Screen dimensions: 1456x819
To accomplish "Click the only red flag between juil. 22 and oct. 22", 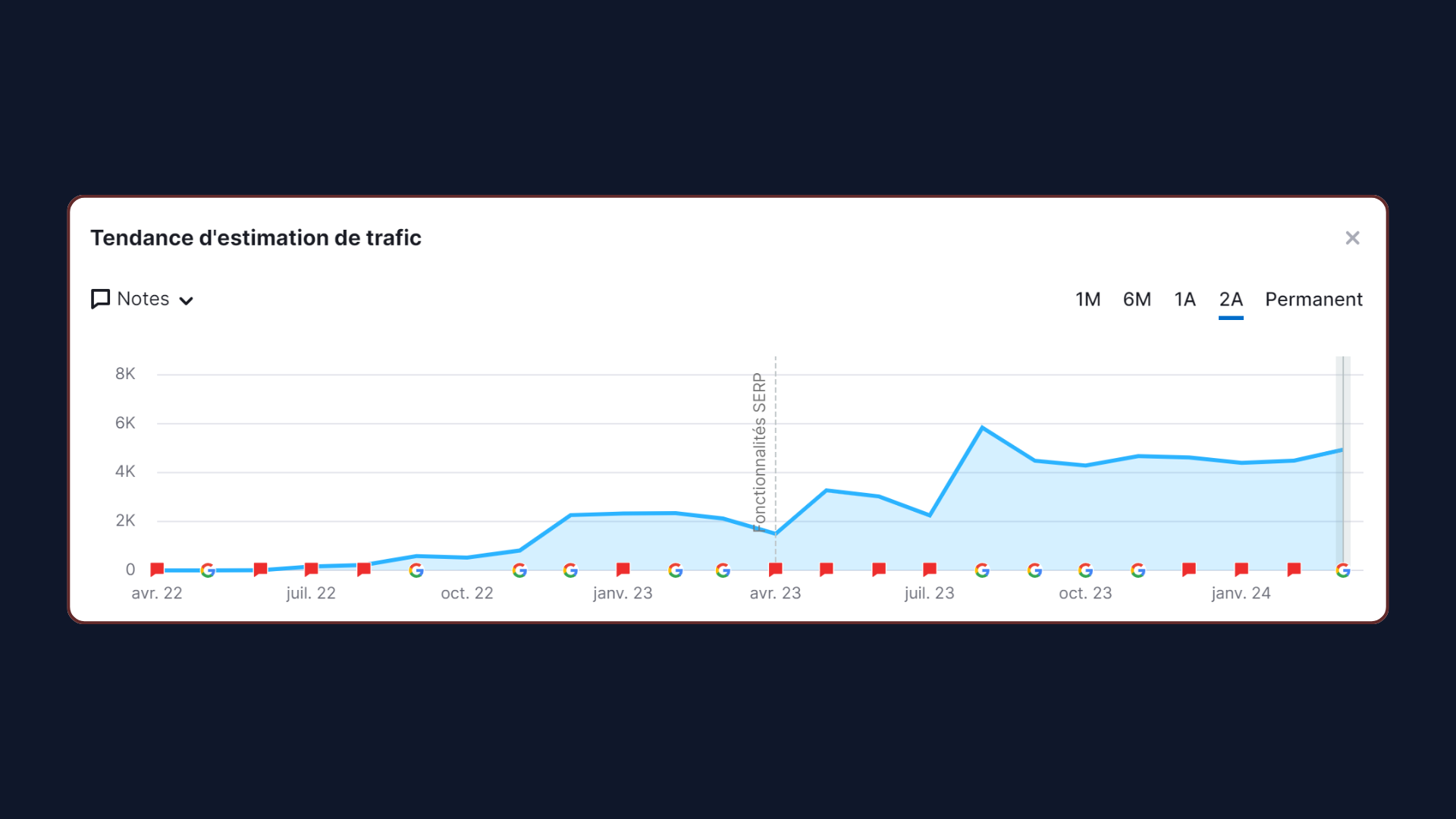I will 364,570.
